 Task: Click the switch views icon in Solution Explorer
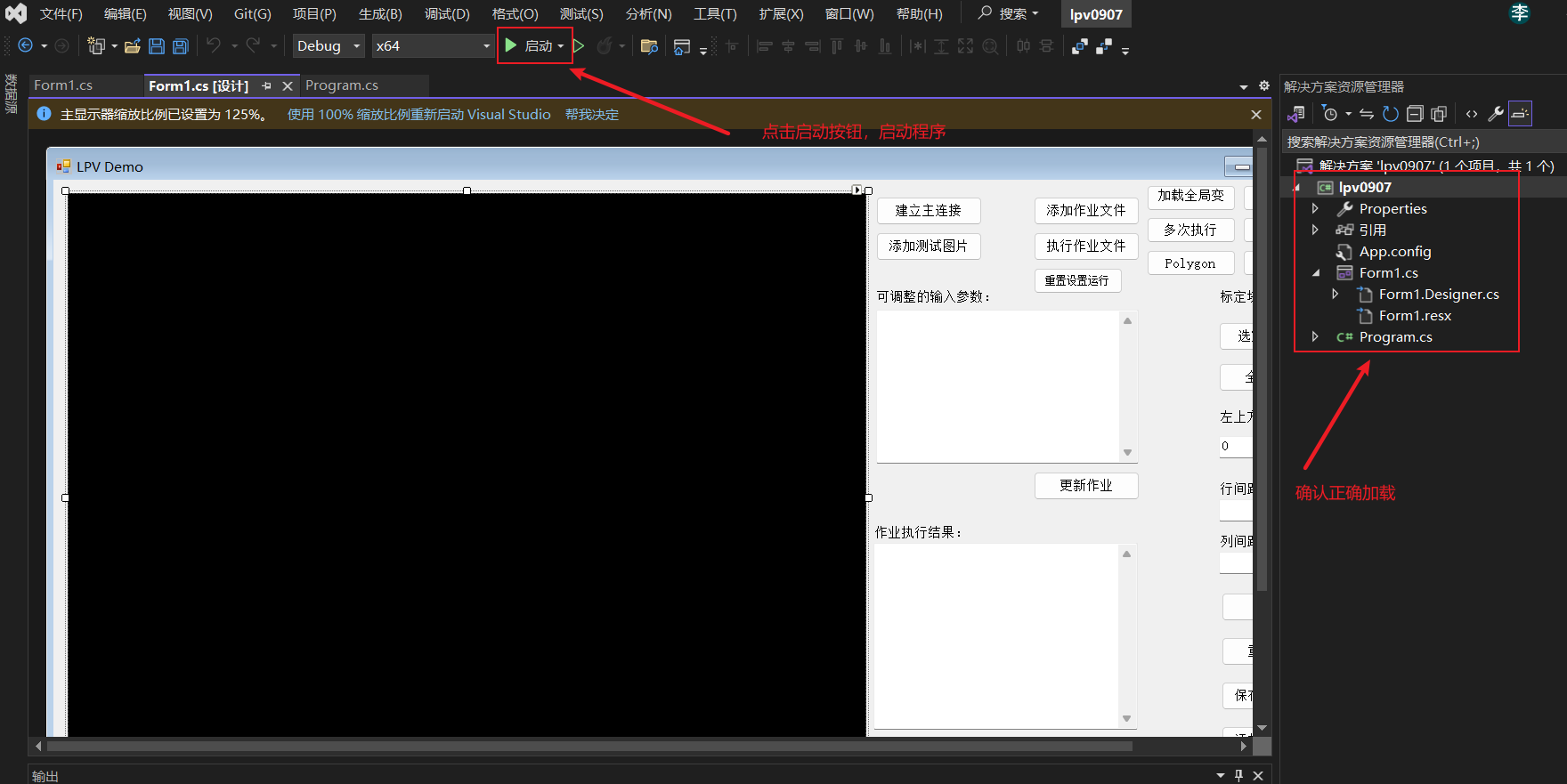tap(1296, 114)
